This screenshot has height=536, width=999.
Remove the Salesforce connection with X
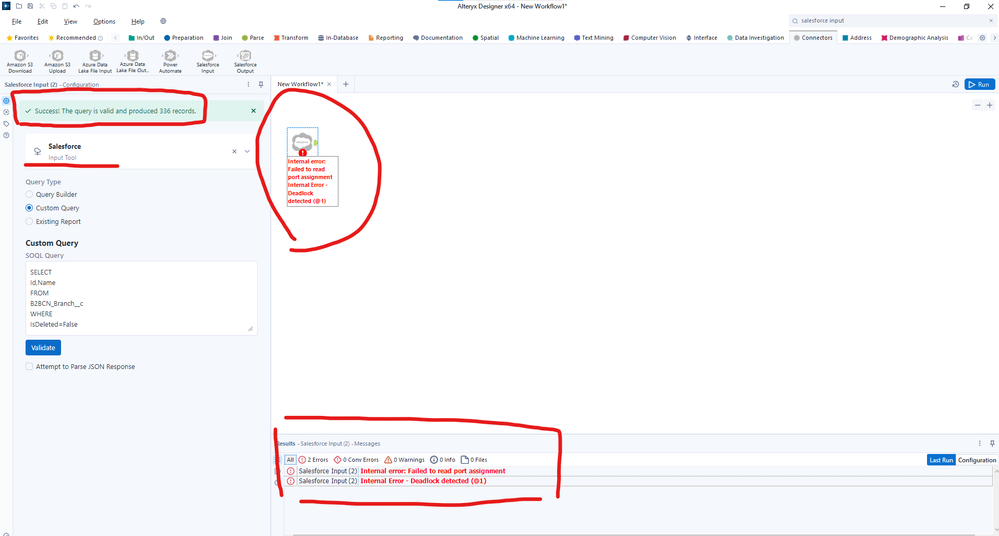tap(234, 152)
